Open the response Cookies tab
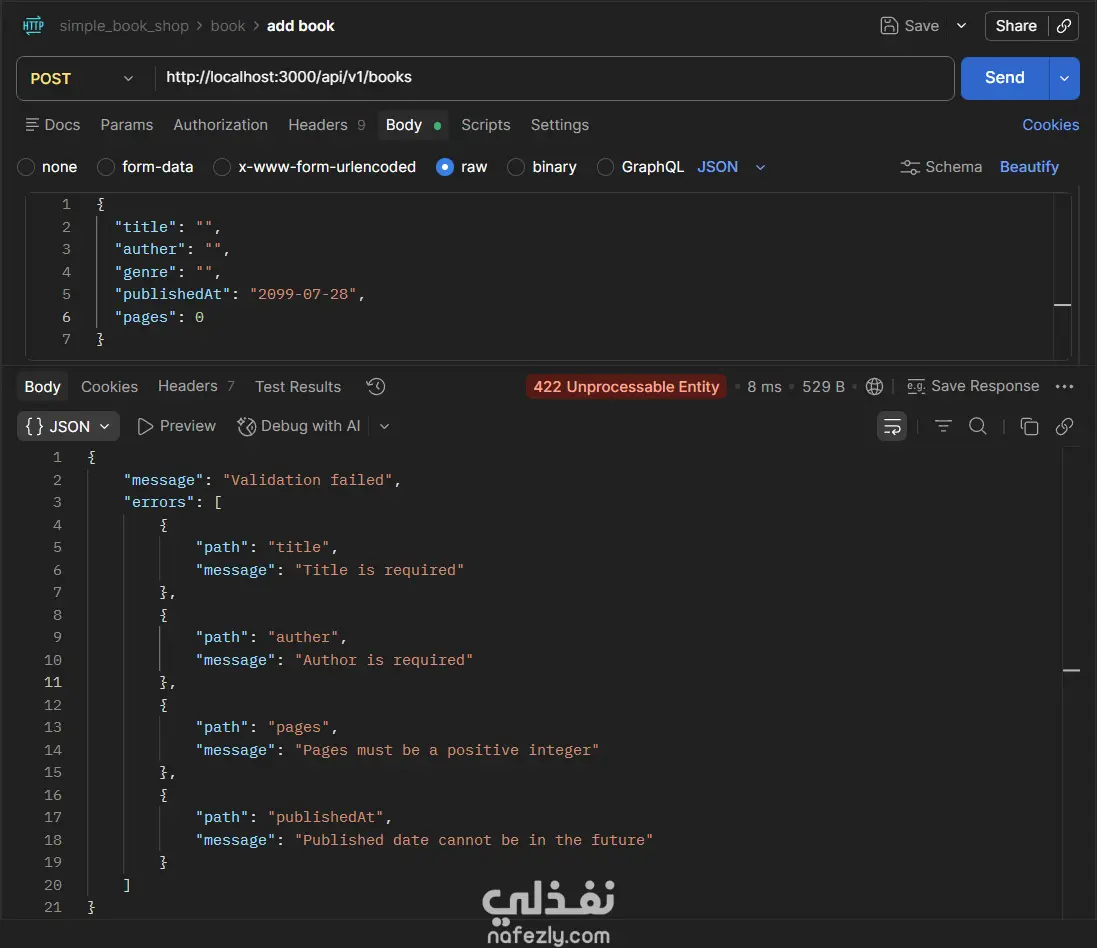 tap(109, 386)
